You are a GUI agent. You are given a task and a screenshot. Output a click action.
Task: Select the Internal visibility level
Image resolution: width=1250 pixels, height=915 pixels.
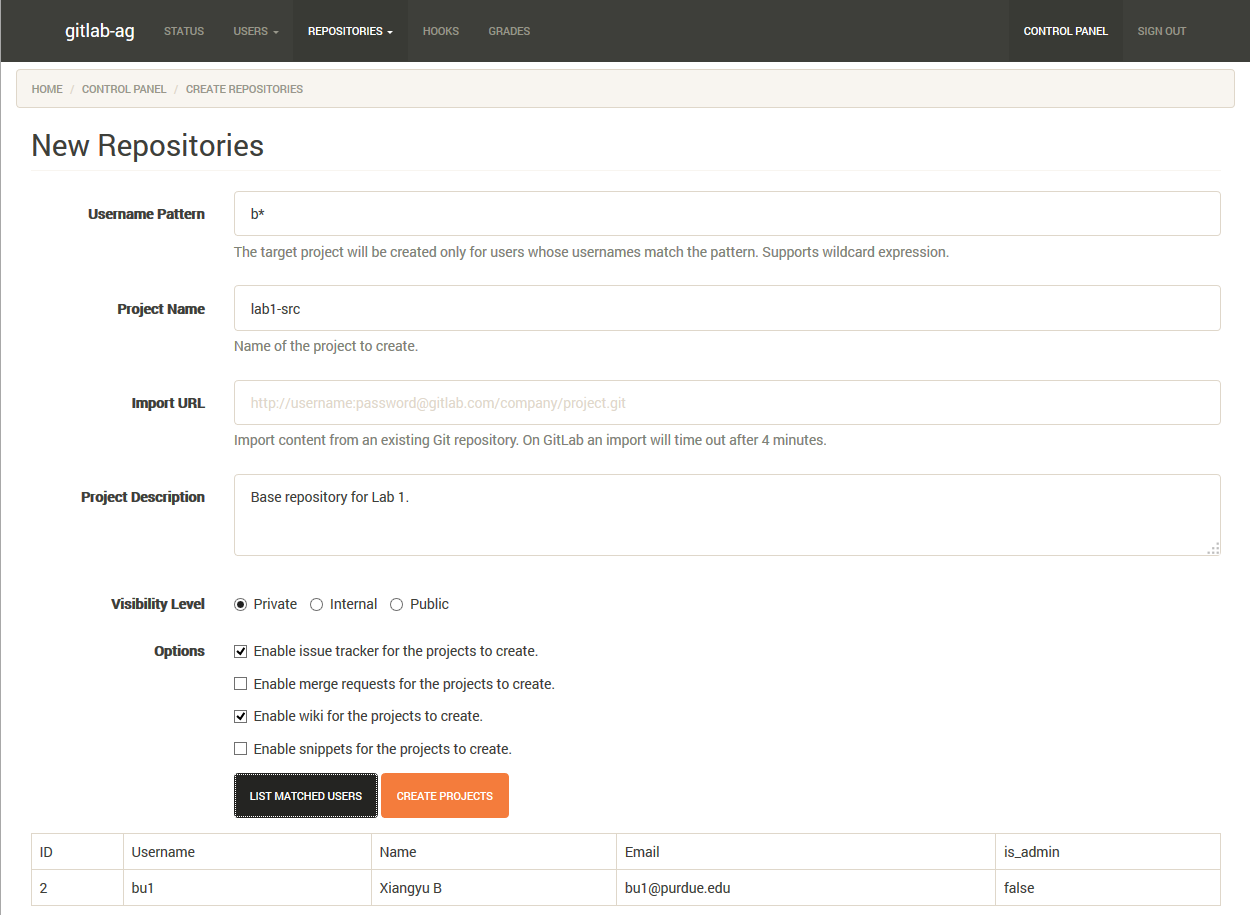coord(316,603)
